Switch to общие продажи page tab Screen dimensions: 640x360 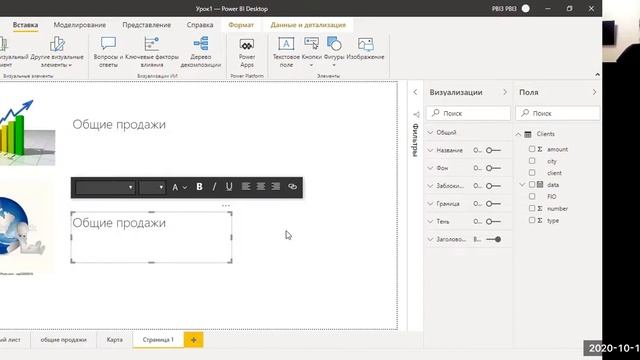point(63,340)
